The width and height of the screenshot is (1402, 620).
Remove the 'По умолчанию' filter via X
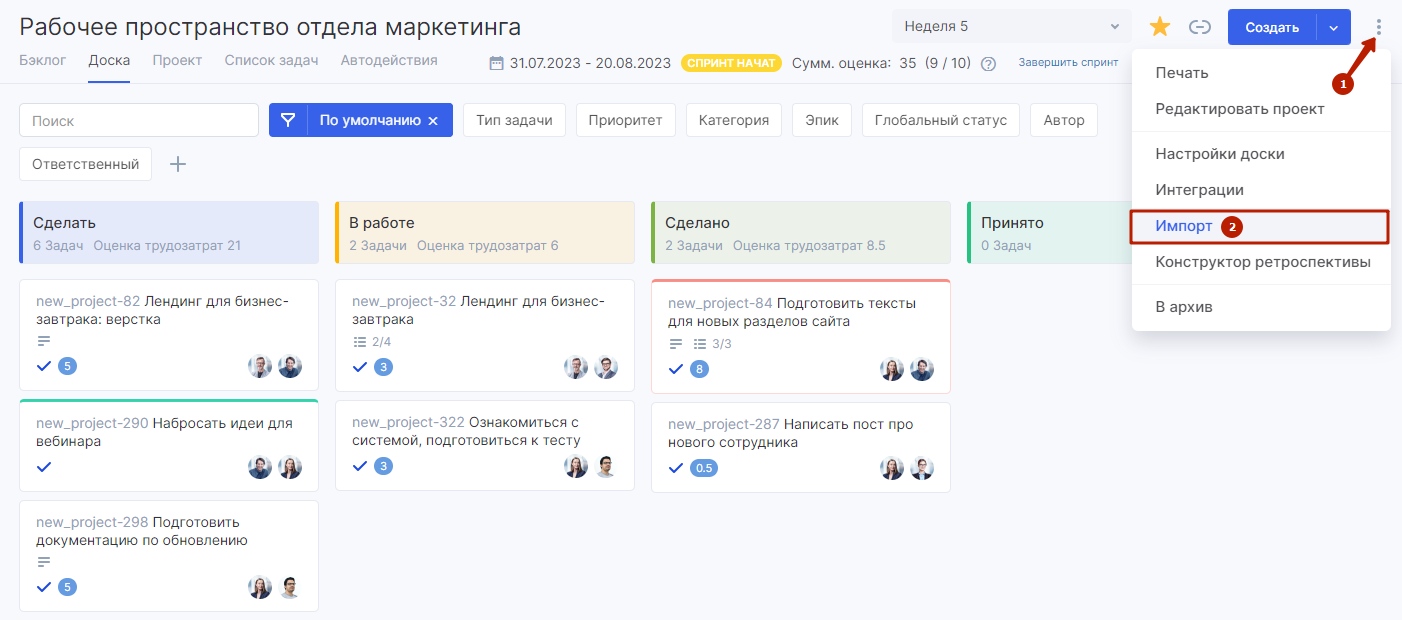pyautogui.click(x=433, y=120)
